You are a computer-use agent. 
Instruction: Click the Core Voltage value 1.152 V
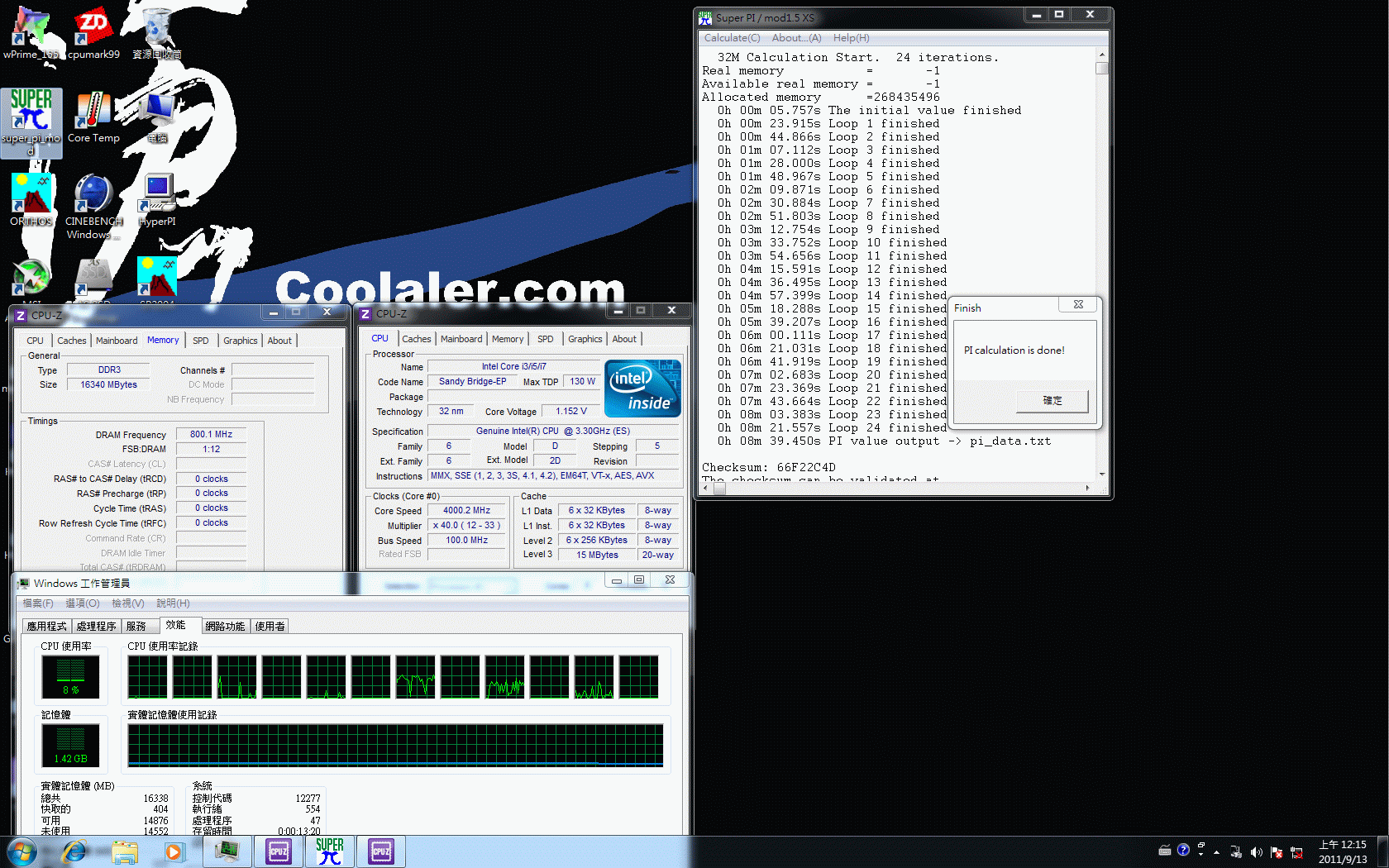[x=571, y=412]
